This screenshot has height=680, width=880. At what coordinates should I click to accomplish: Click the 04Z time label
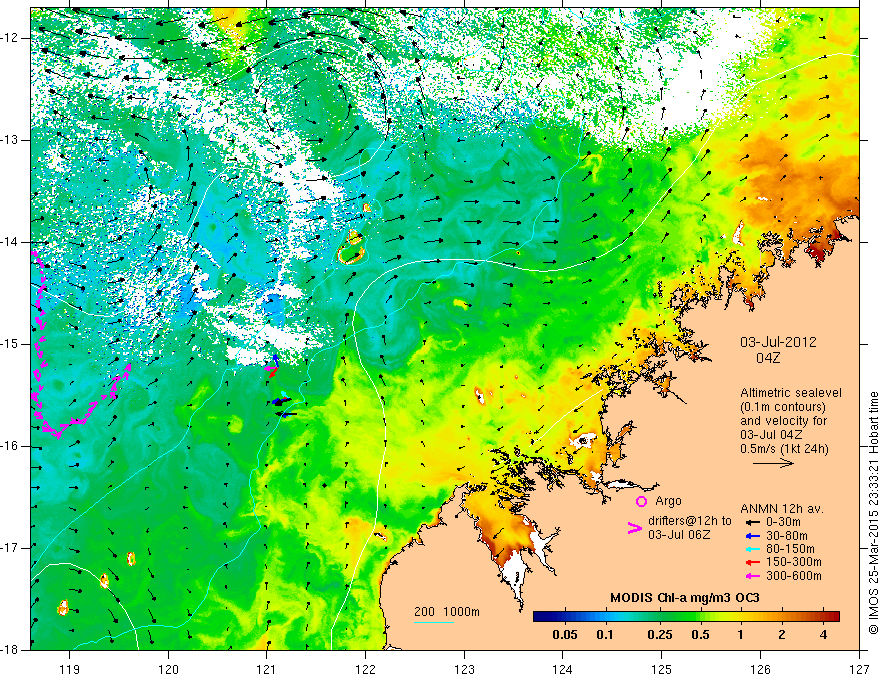[x=768, y=358]
